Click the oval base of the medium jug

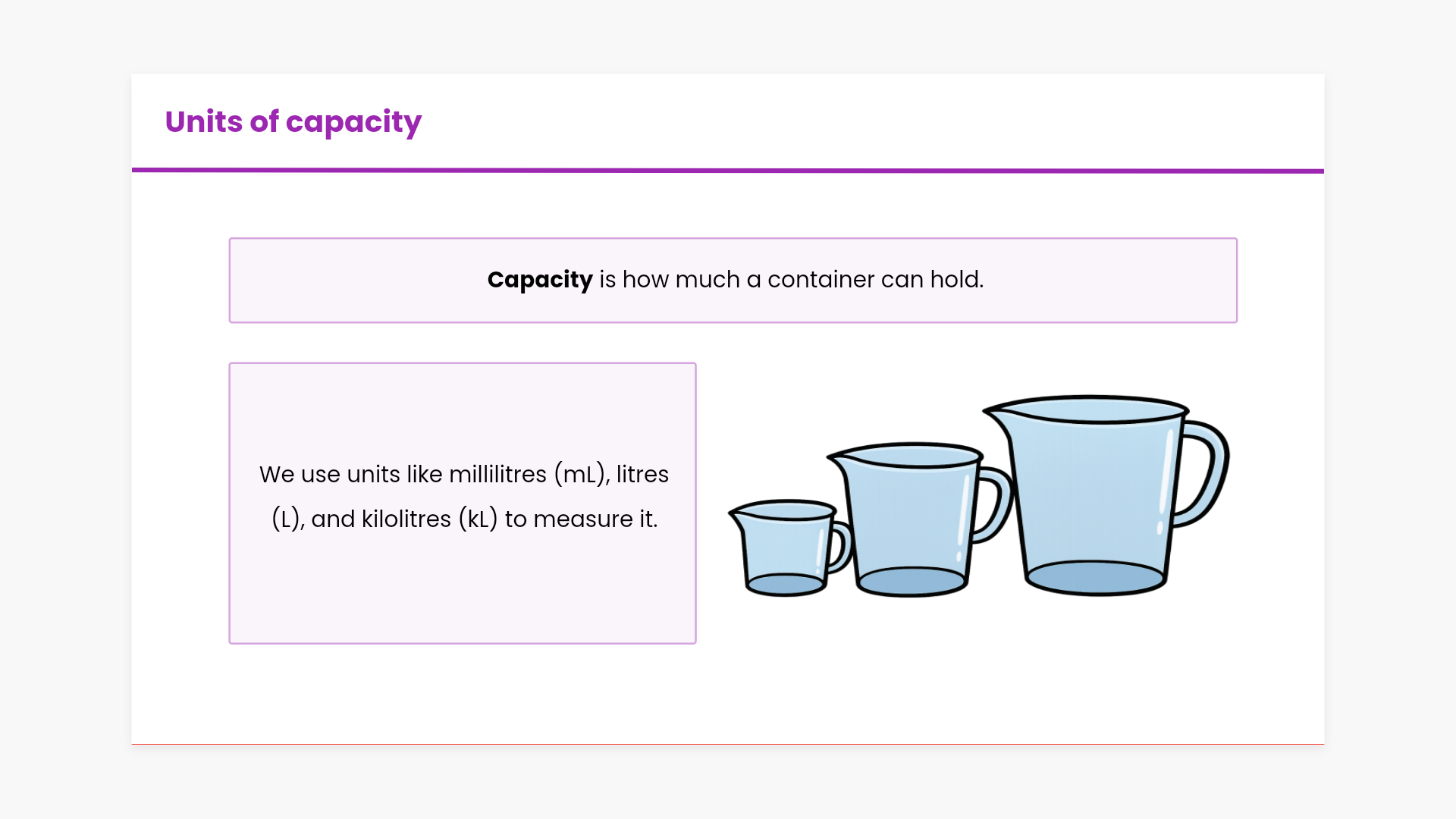click(912, 582)
